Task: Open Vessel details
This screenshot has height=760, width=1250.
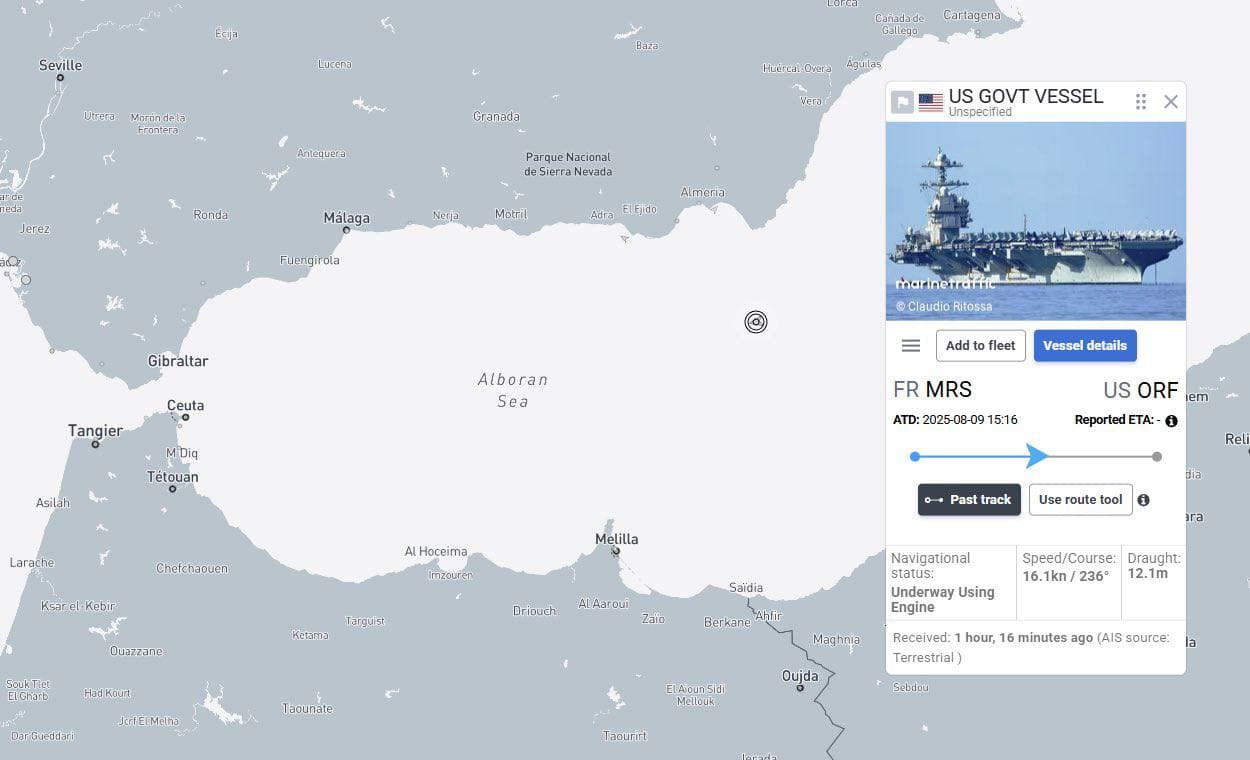Action: tap(1085, 345)
